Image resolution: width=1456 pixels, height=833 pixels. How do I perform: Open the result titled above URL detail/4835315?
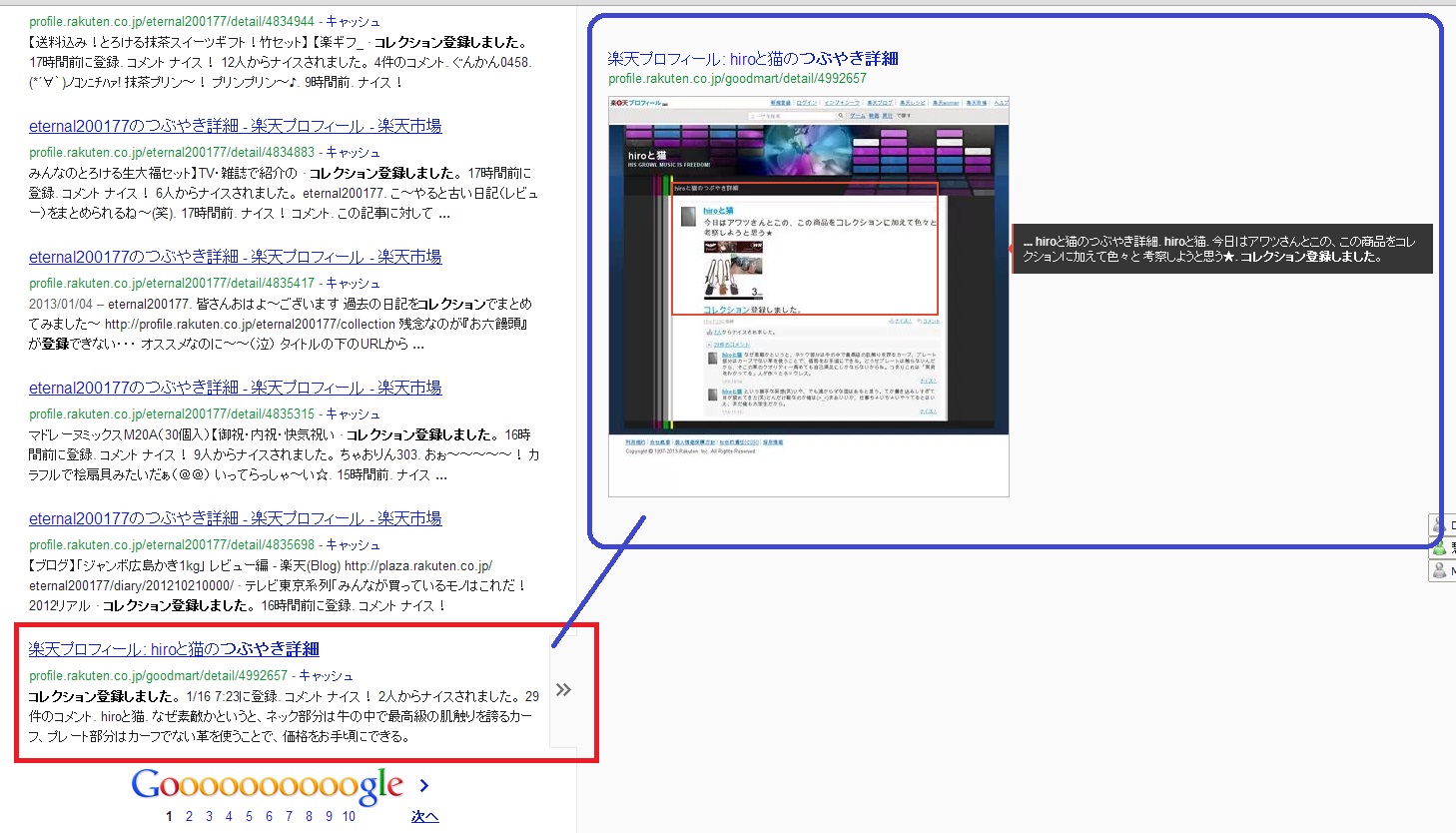[x=235, y=388]
